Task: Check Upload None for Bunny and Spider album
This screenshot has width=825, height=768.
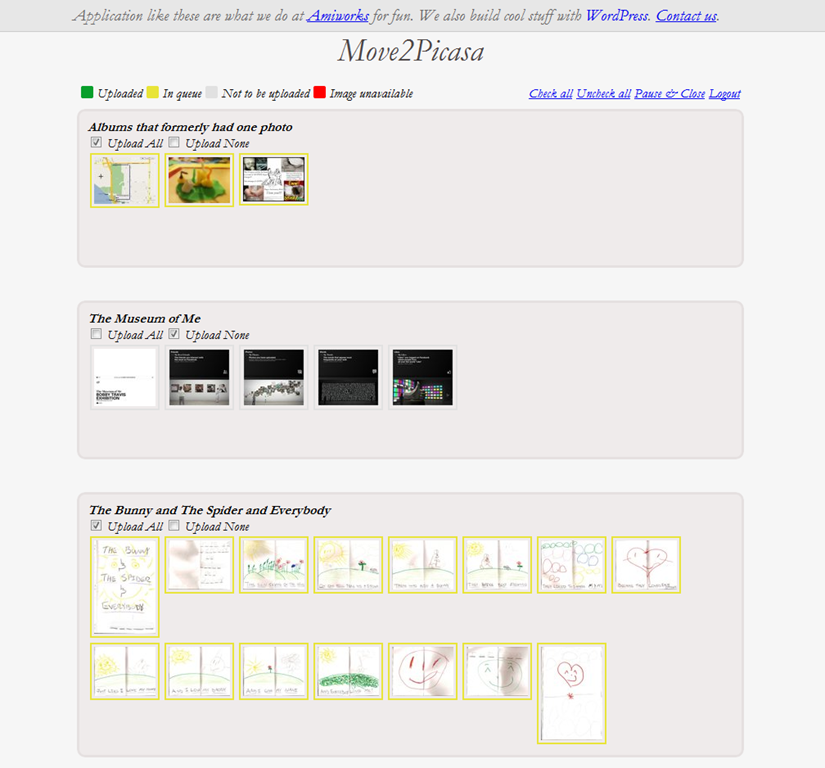Action: point(174,526)
